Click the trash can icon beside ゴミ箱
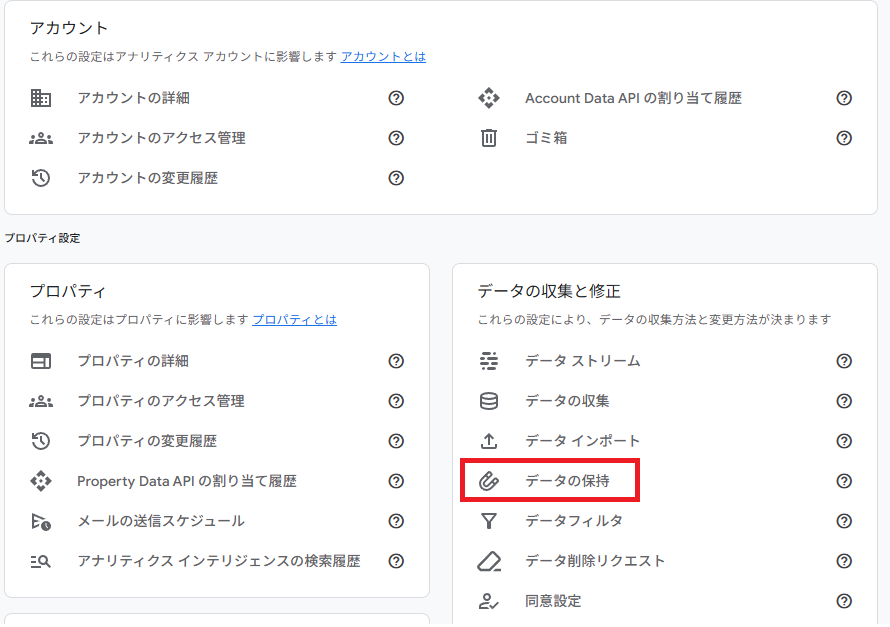The height and width of the screenshot is (627, 890). point(489,138)
